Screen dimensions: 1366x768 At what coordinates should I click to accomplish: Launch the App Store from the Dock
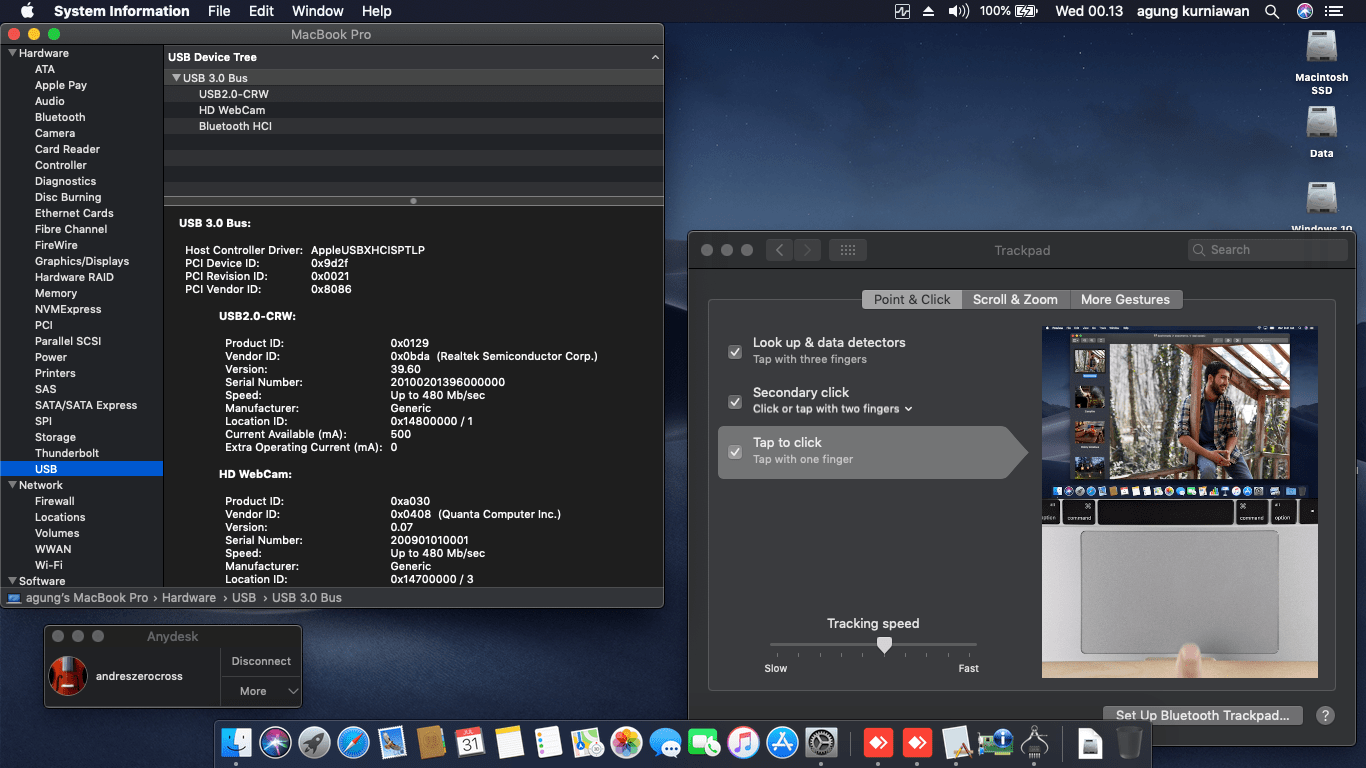[782, 743]
